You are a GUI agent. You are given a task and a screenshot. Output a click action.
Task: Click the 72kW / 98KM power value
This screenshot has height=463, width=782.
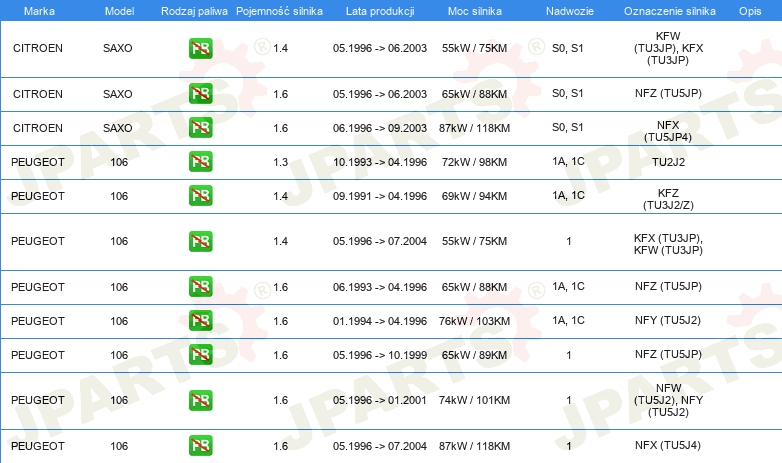click(474, 162)
